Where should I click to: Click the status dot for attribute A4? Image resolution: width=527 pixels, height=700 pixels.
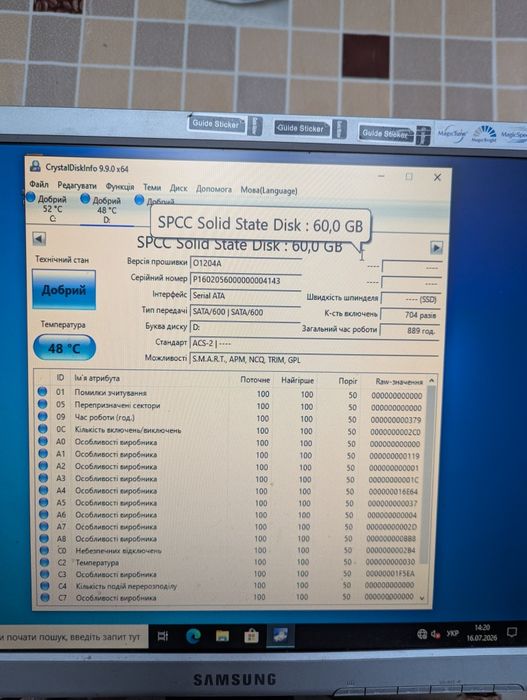click(x=43, y=490)
